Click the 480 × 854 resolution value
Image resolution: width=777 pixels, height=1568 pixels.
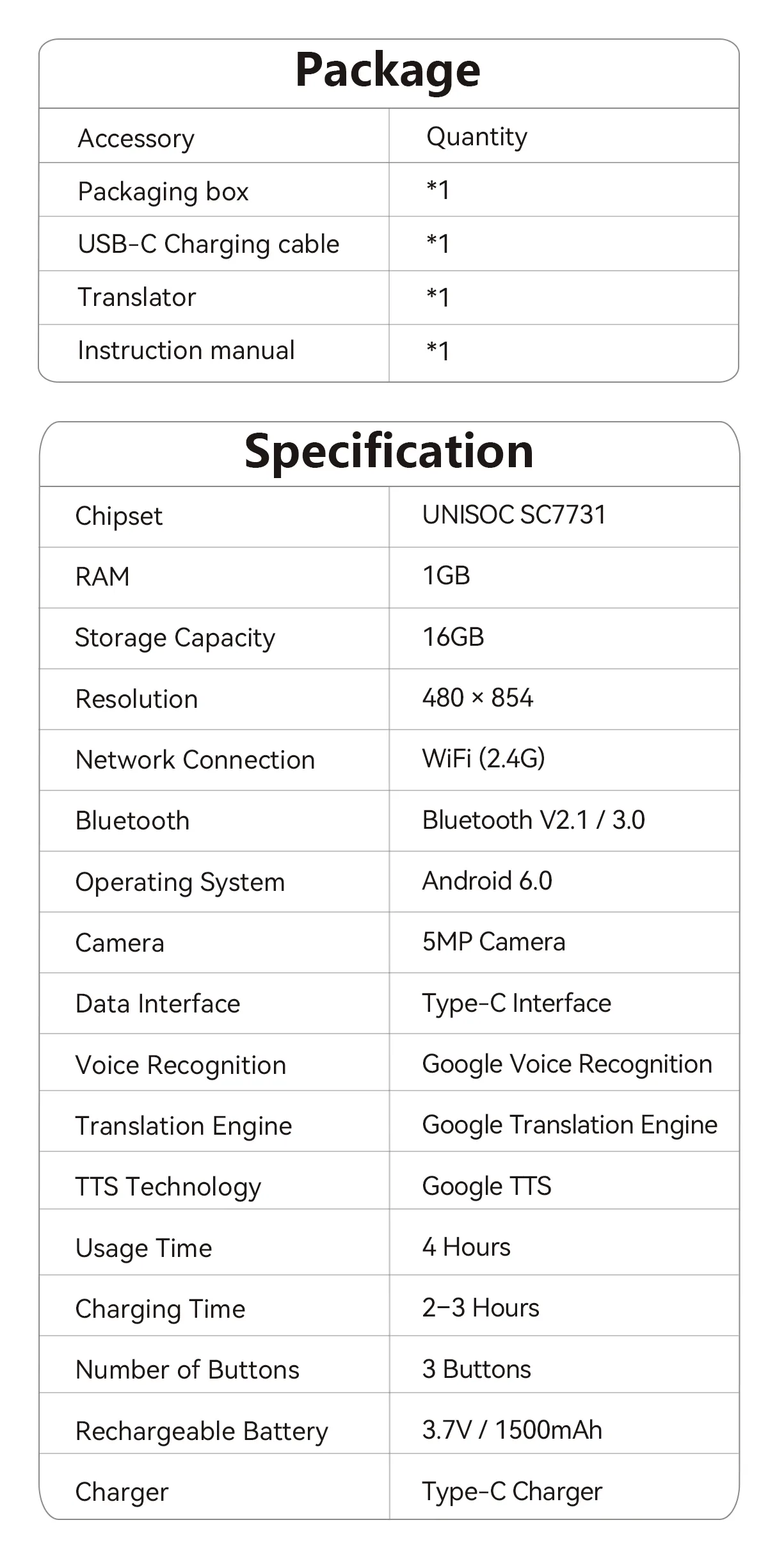pos(477,698)
